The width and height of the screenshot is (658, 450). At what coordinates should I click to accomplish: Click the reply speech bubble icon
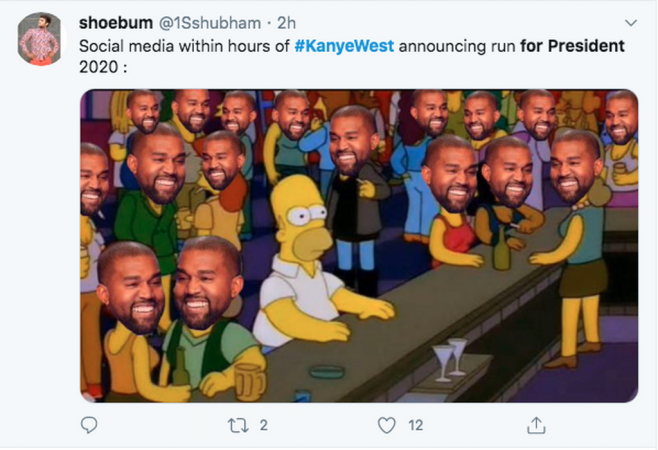pos(89,425)
